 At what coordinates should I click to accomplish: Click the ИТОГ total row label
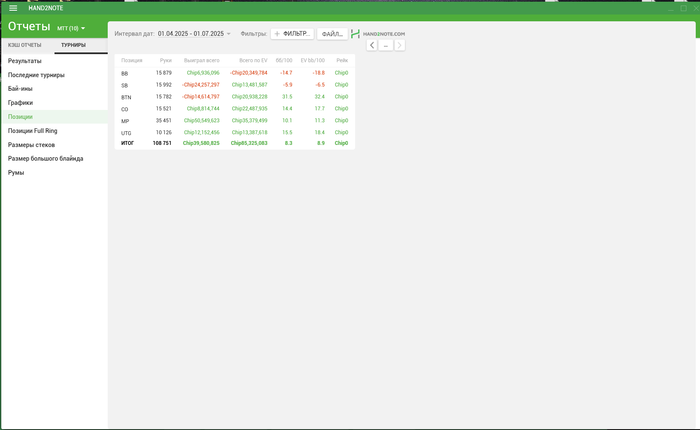point(127,143)
